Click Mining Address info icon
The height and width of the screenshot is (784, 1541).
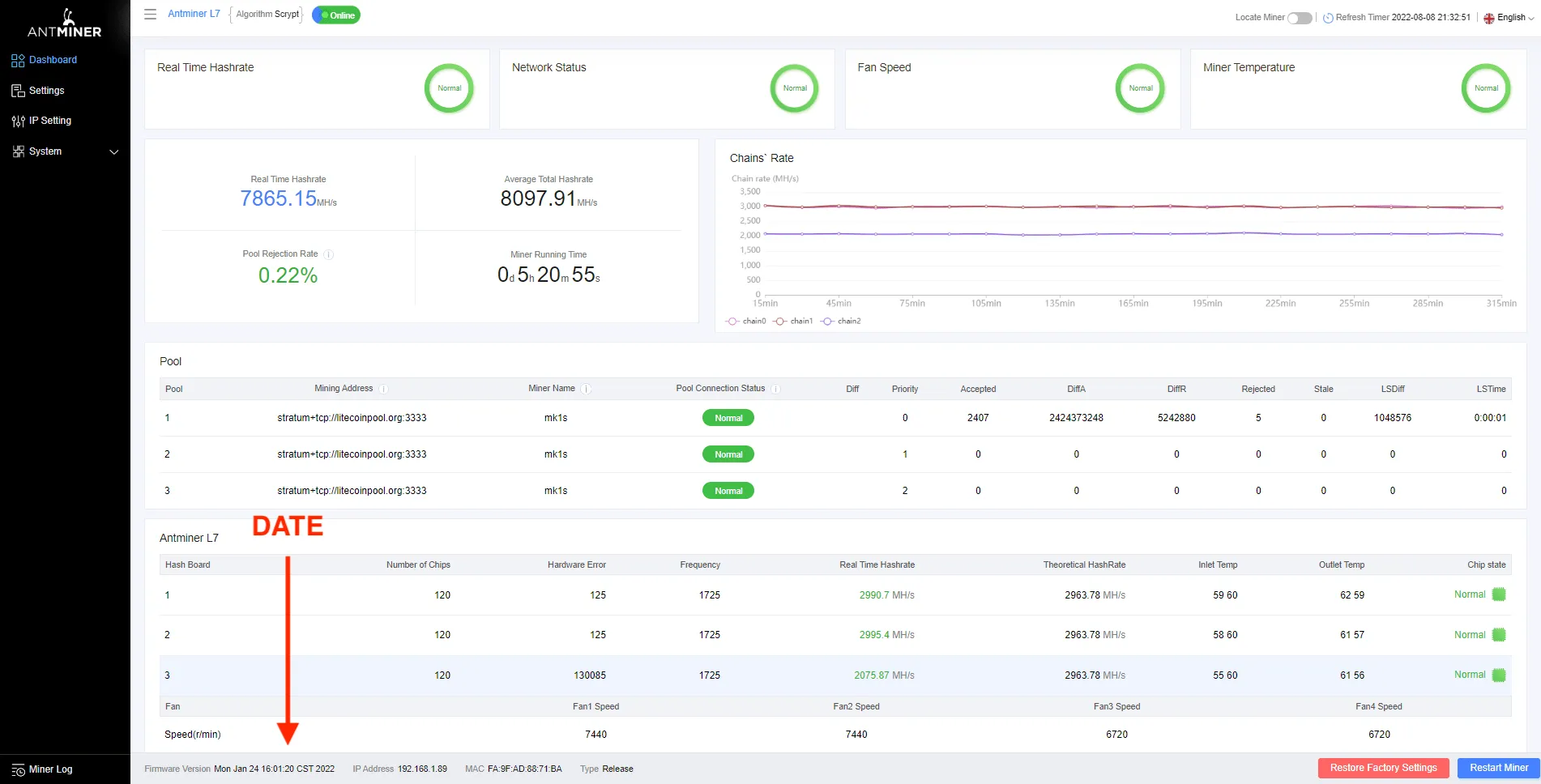click(384, 389)
